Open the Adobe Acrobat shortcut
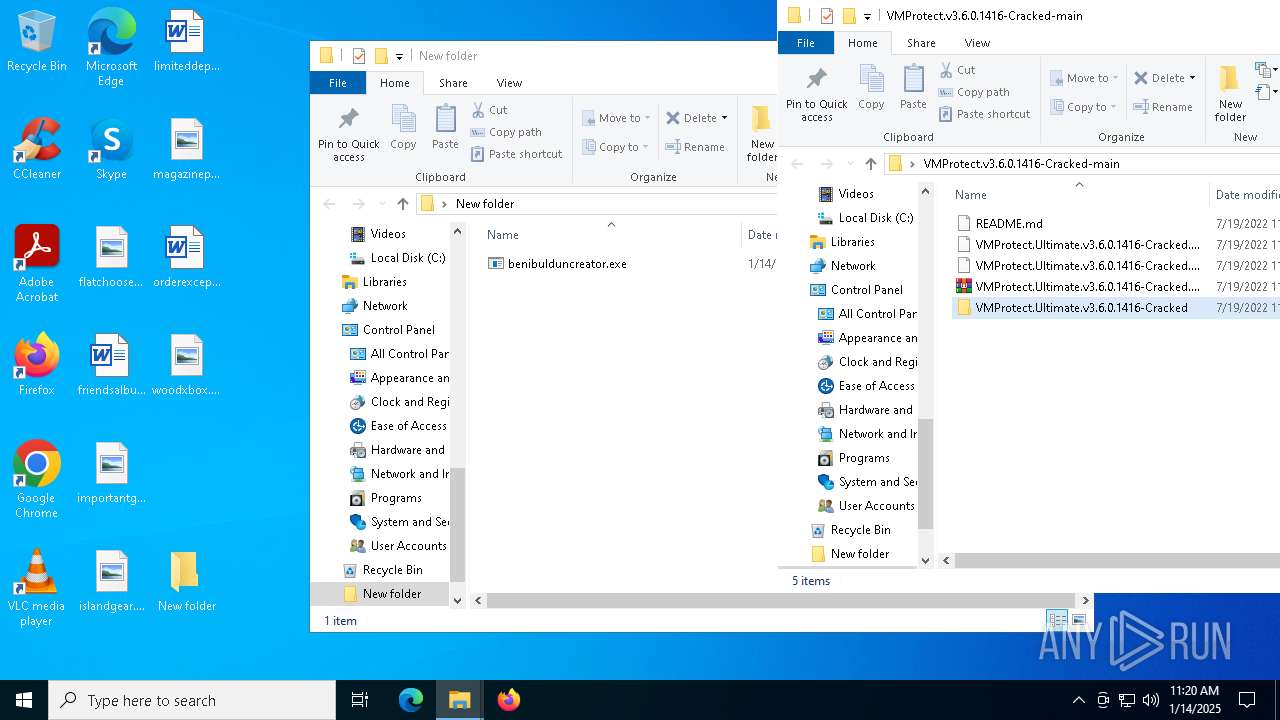Screen dimensions: 1280x720 pyautogui.click(x=37, y=264)
